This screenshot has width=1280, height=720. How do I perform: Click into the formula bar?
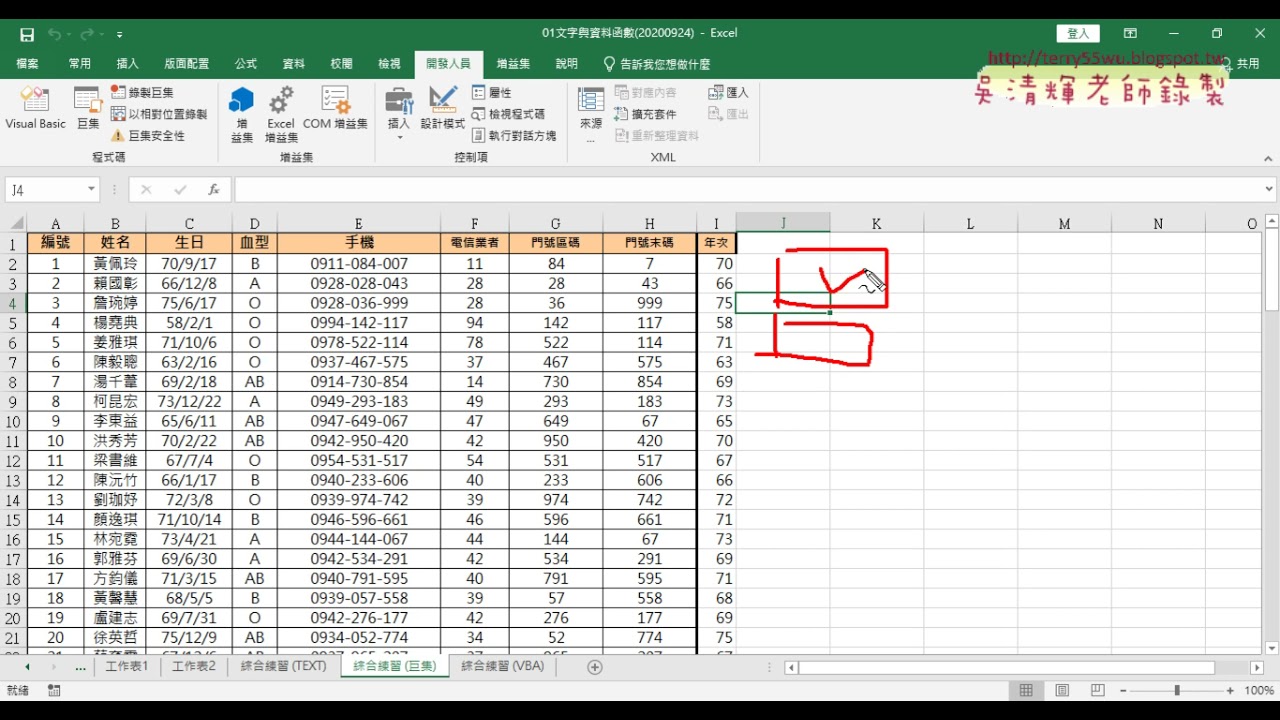(x=747, y=189)
